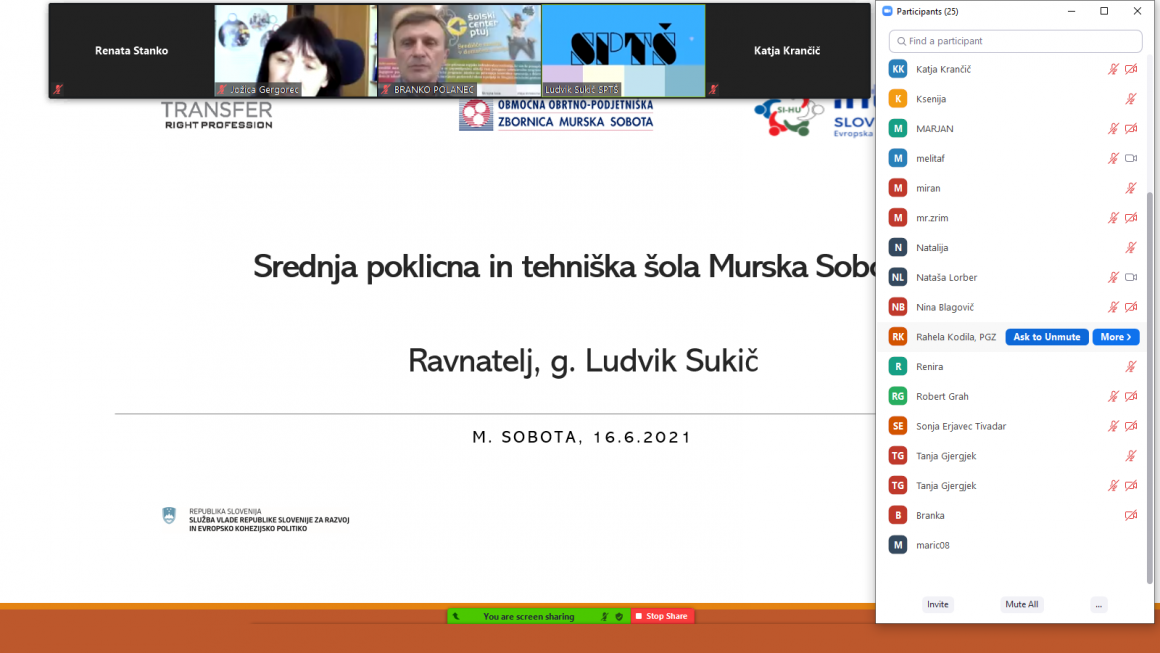Click the mute icon on Renata Stanko's video tile
1160x653 pixels.
[x=58, y=90]
